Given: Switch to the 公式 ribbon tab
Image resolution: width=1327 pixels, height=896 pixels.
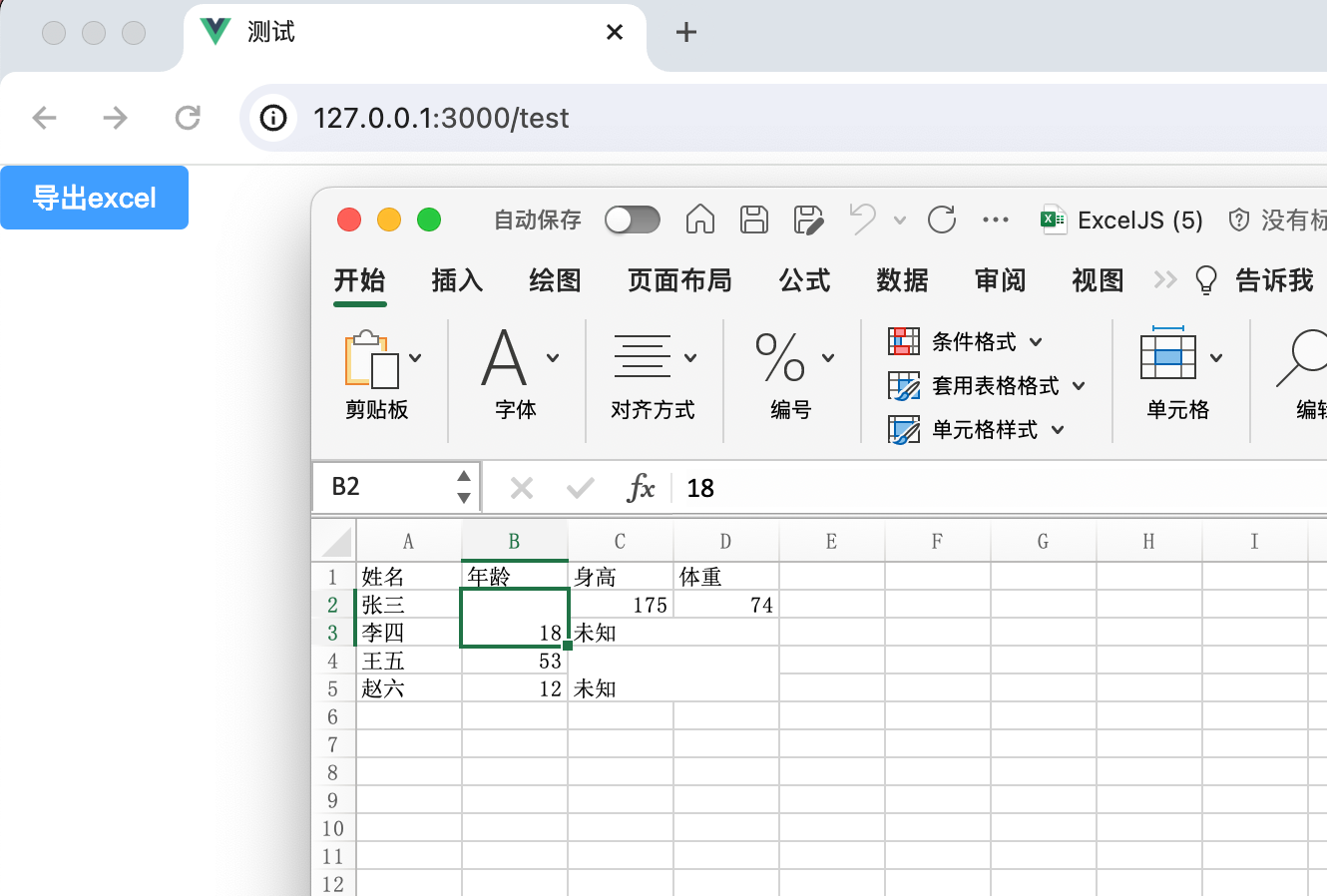Looking at the screenshot, I should (804, 280).
